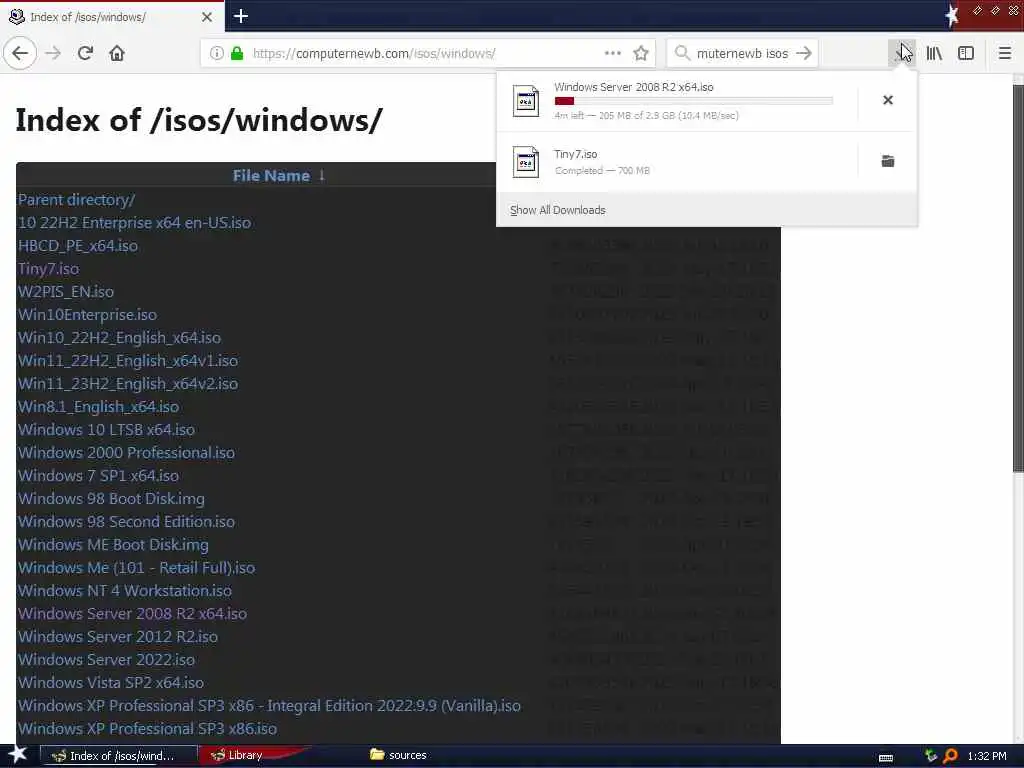The height and width of the screenshot is (768, 1024).
Task: Click the Integral Edition 2022.9.9 (Vanilla).iso link
Action: [x=270, y=706]
